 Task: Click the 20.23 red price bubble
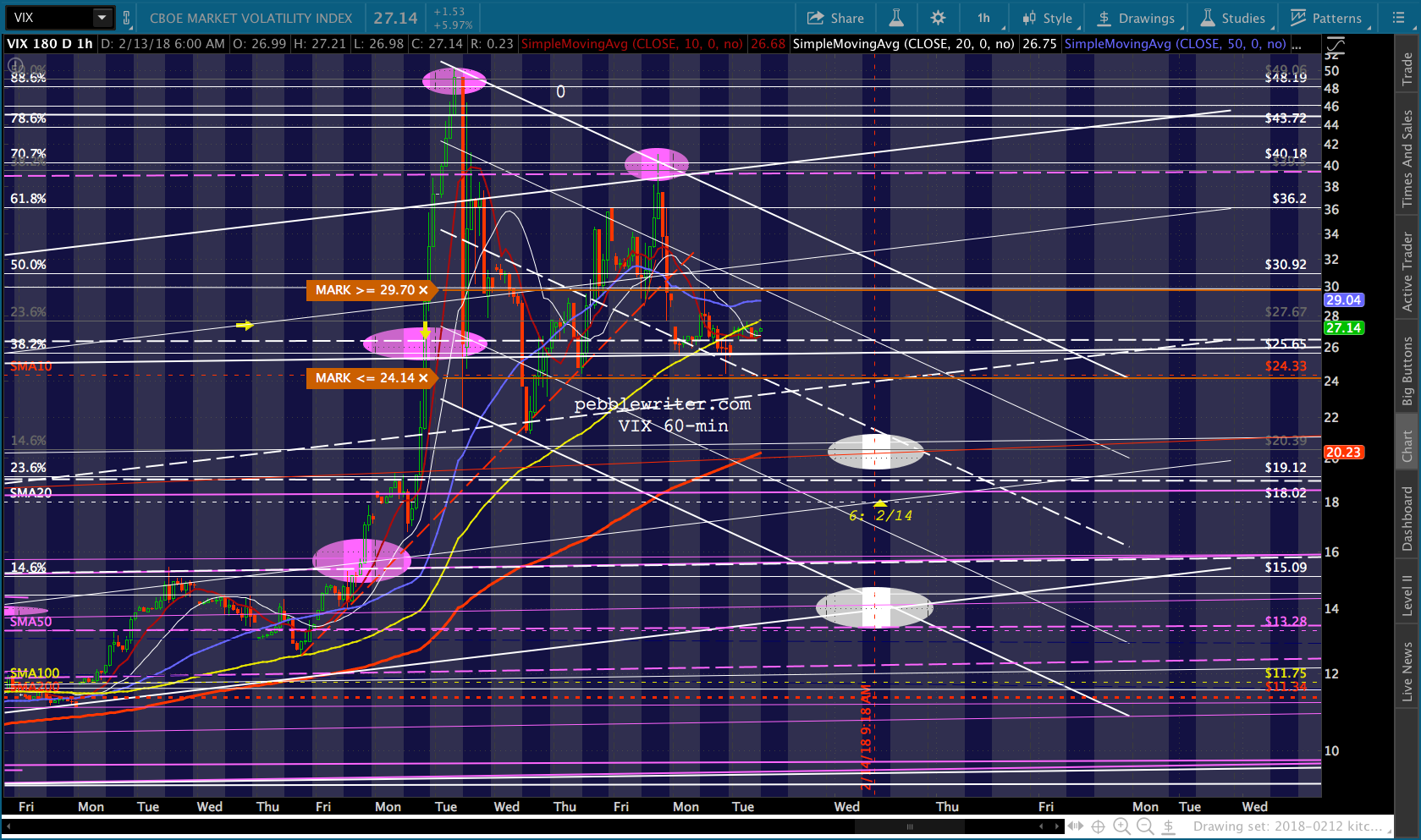click(x=1343, y=453)
